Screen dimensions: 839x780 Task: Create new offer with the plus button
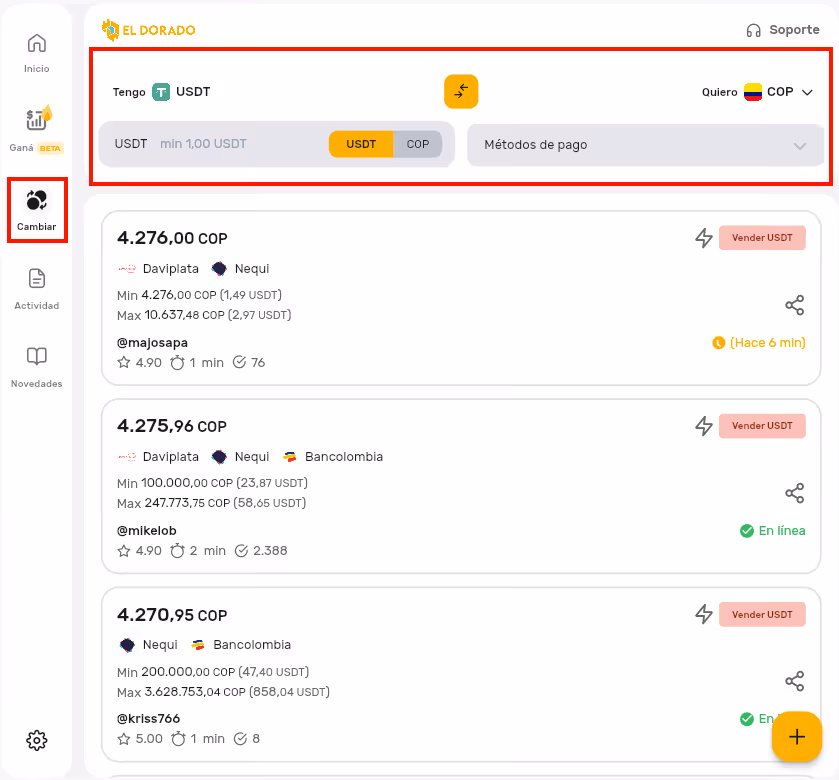pyautogui.click(x=797, y=737)
